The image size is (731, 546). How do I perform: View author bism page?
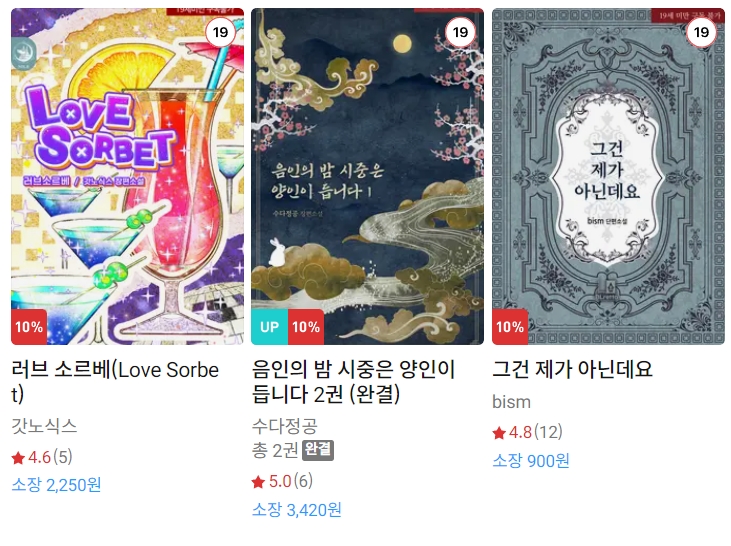[511, 402]
